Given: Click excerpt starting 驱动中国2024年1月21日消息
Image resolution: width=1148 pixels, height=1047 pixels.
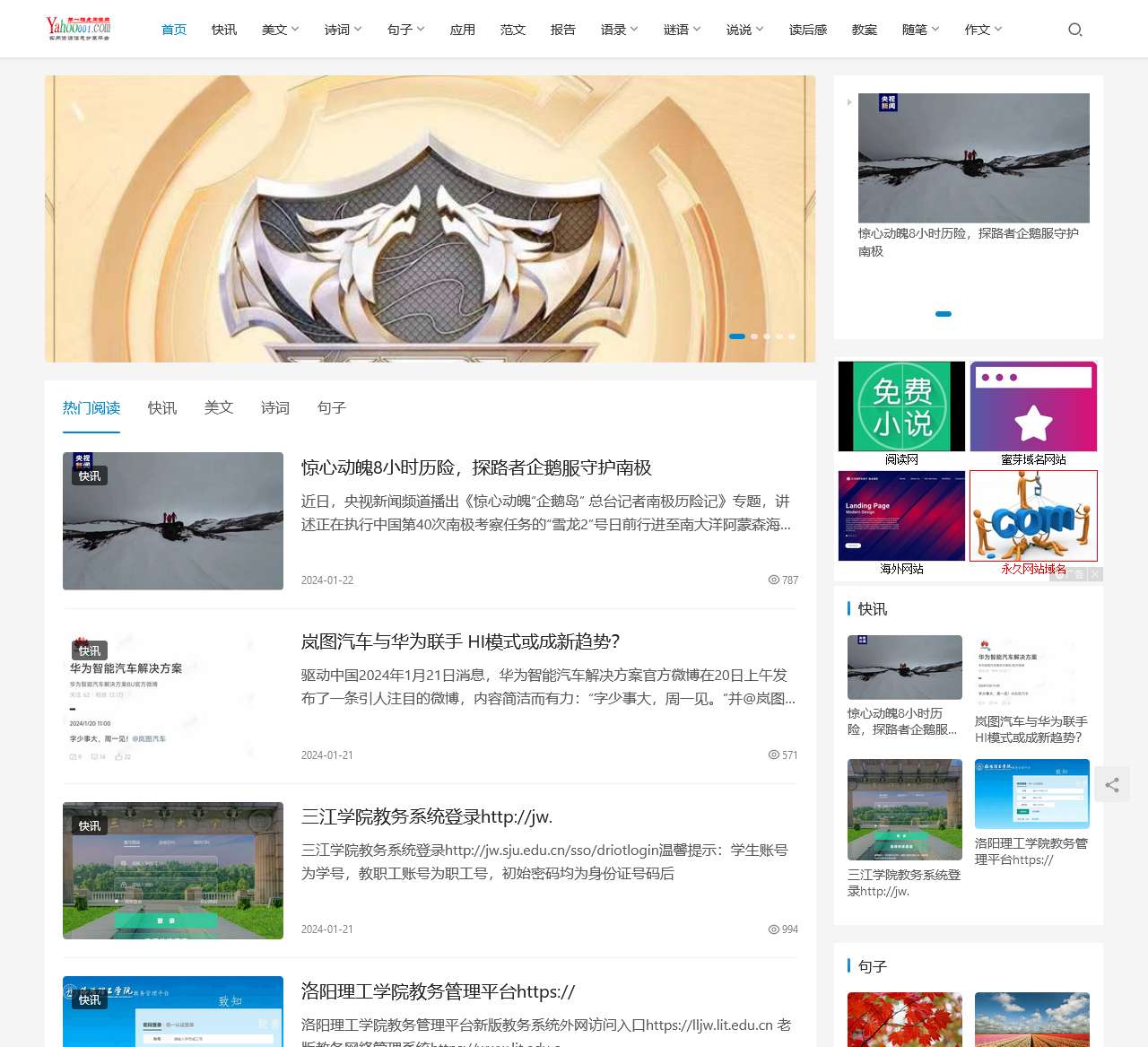Looking at the screenshot, I should pos(548,686).
